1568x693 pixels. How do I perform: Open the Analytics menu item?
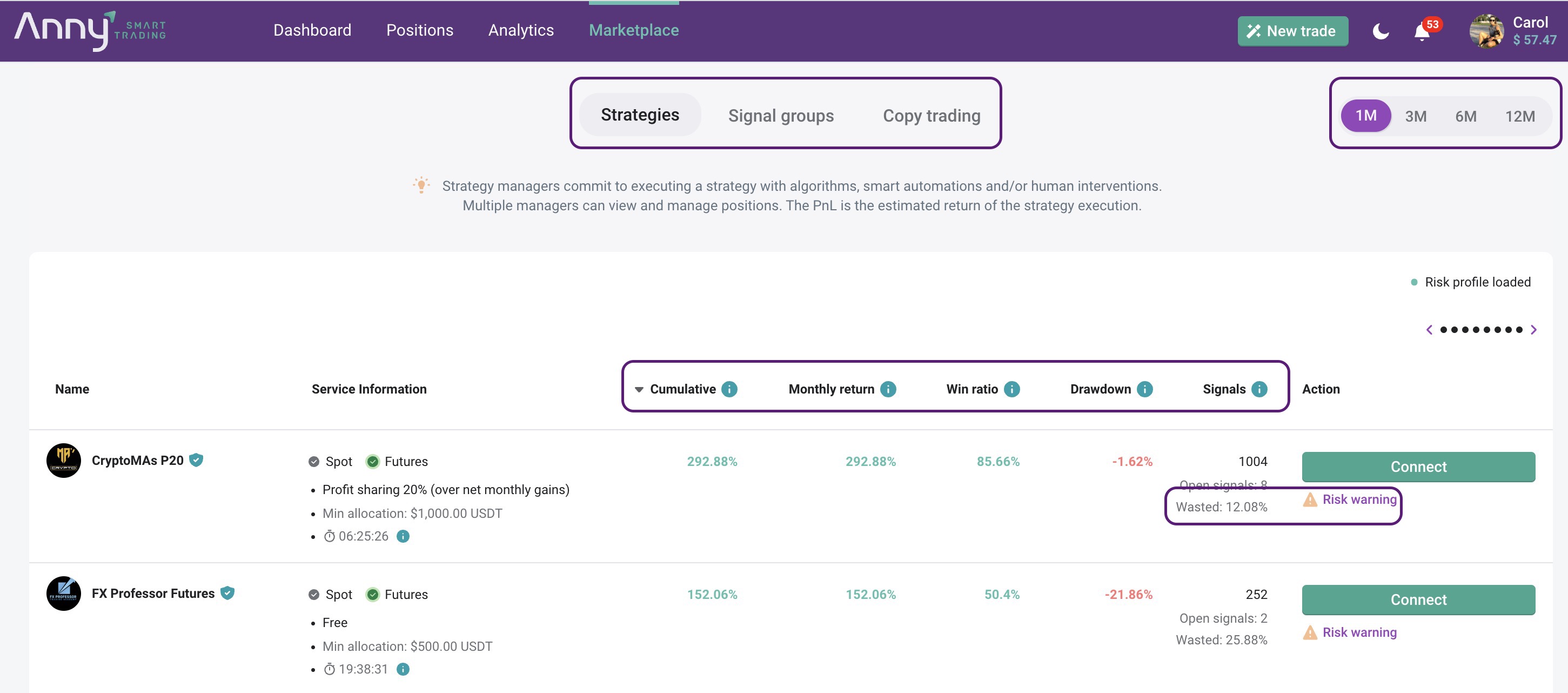pos(520,30)
